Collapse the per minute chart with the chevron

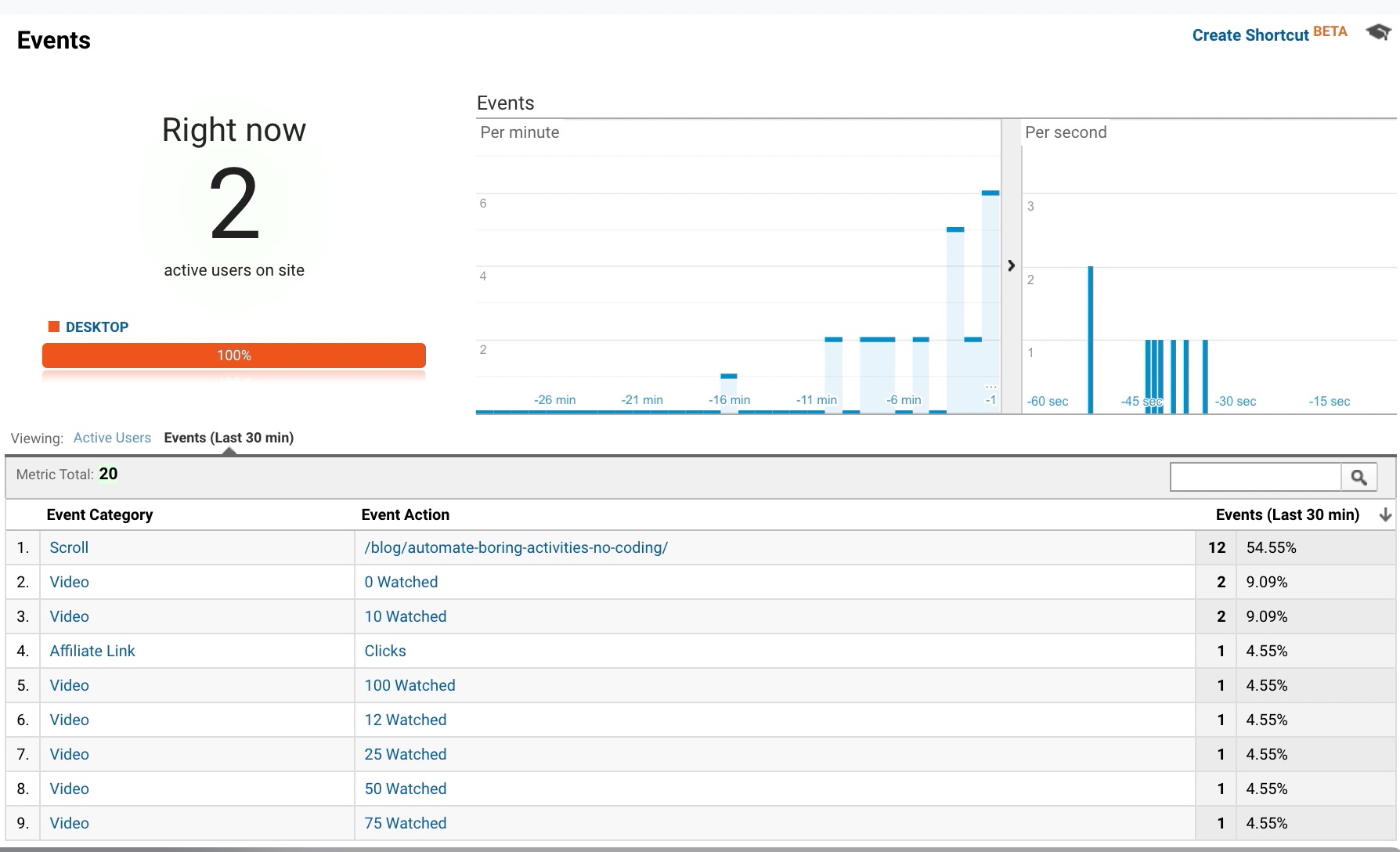tap(1011, 265)
